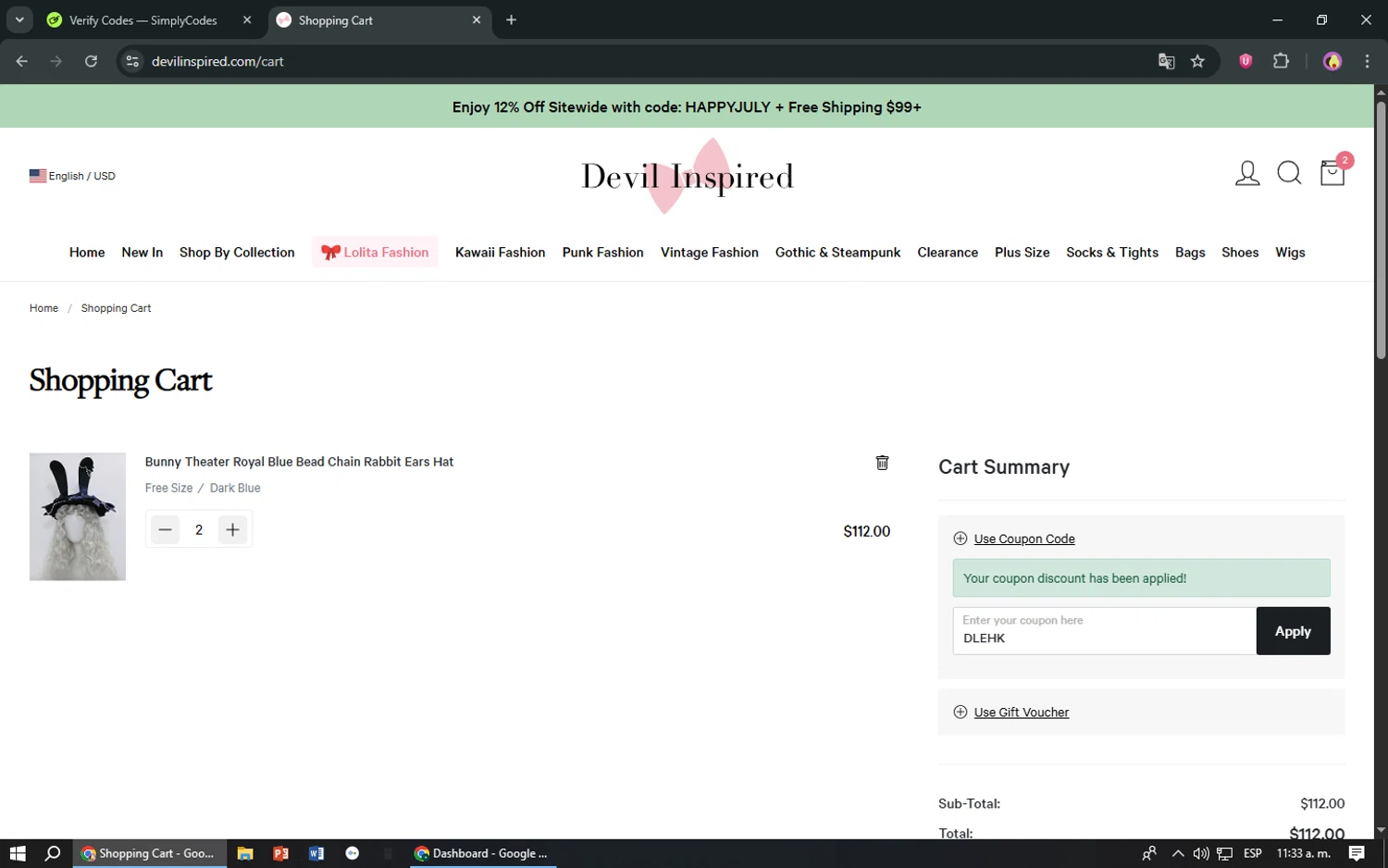1388x868 pixels.
Task: Increase quantity with the plus button
Action: pyautogui.click(x=232, y=530)
